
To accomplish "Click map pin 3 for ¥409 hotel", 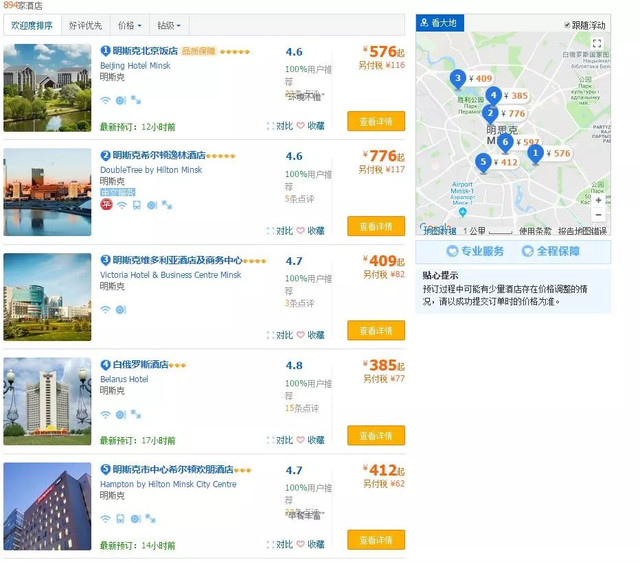I will point(458,78).
